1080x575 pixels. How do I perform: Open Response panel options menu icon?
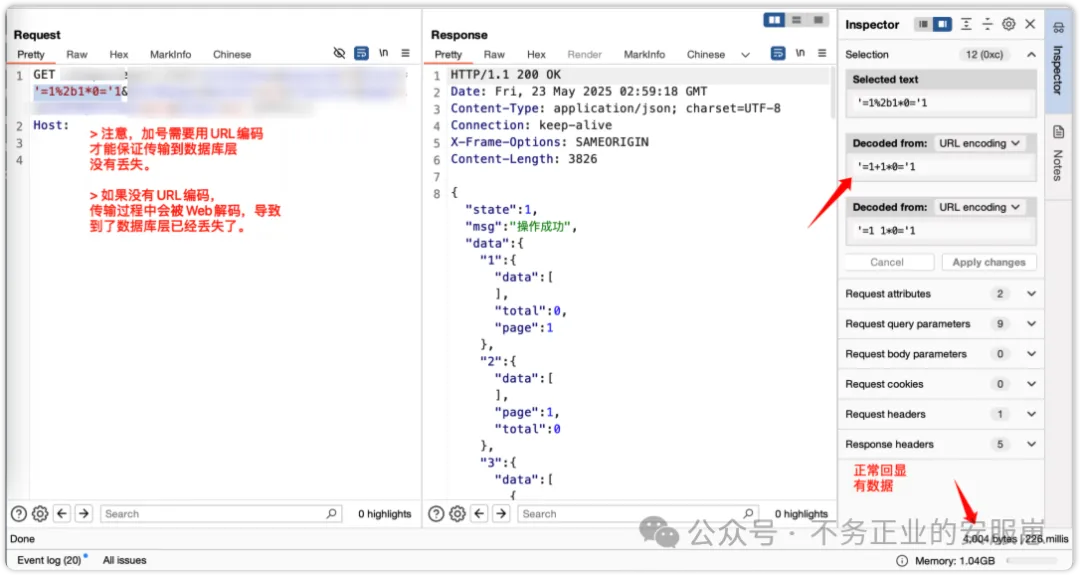click(822, 53)
